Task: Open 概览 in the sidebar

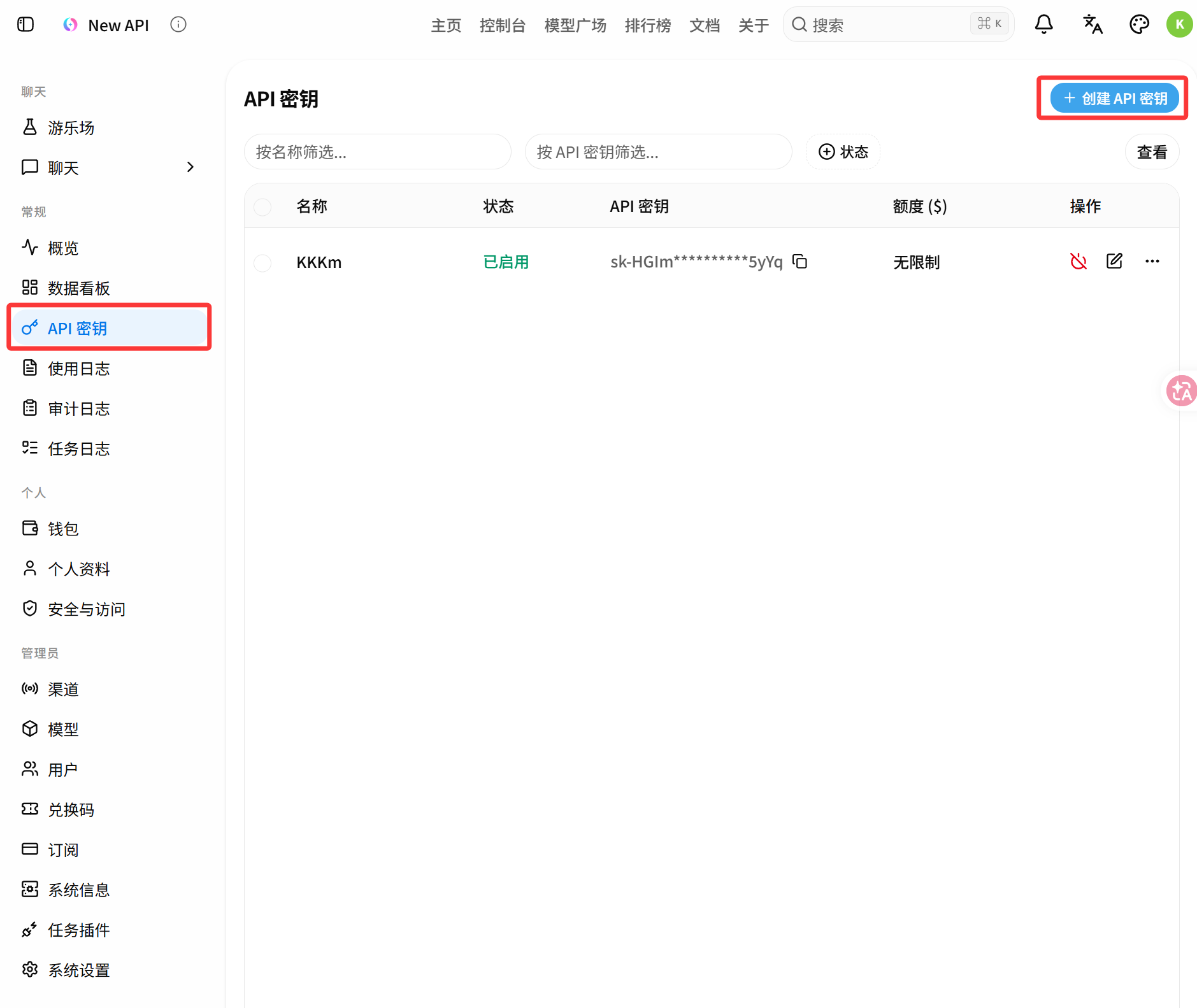Action: tap(110, 248)
